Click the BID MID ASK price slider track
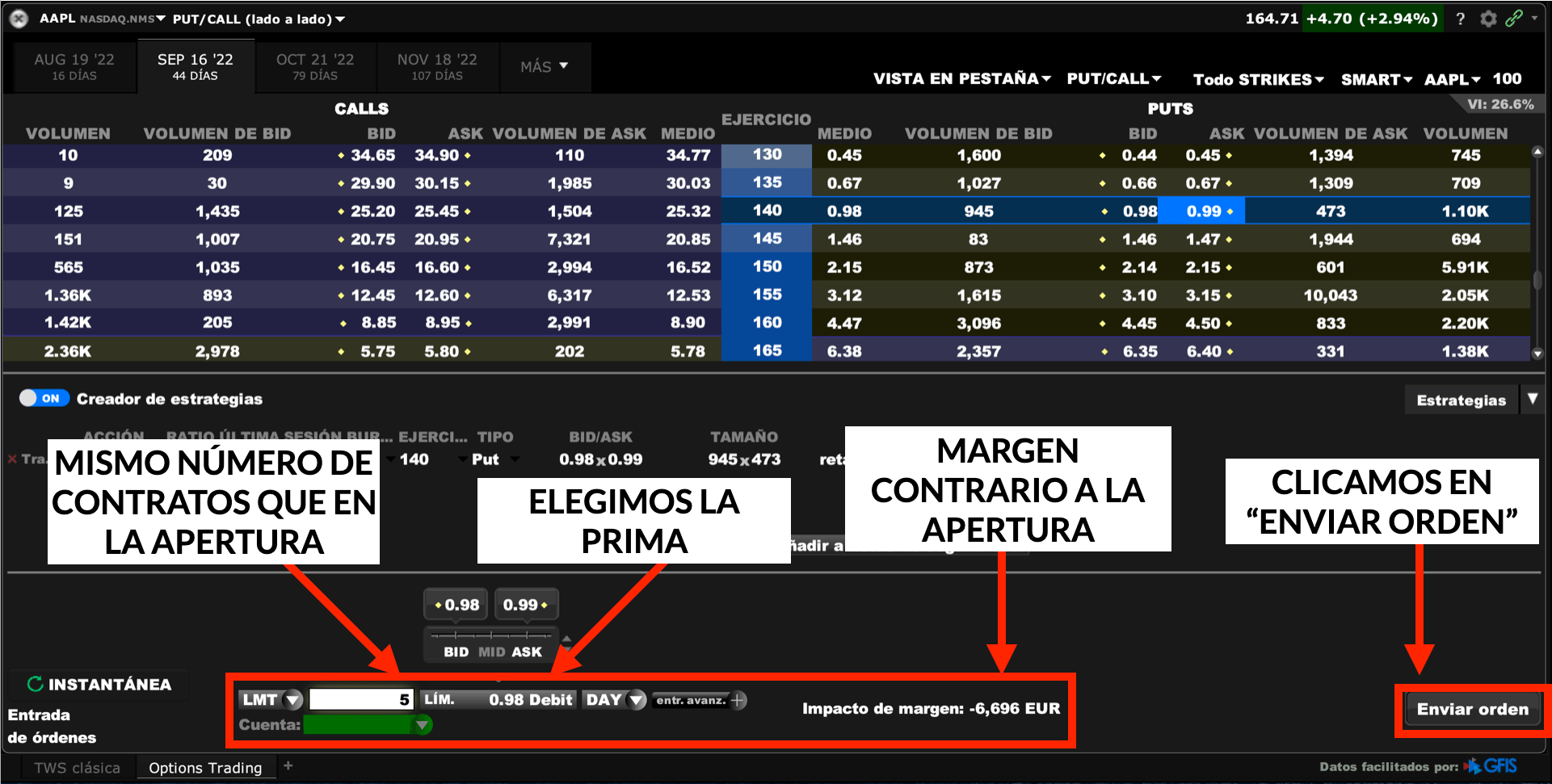1552x784 pixels. 491,635
